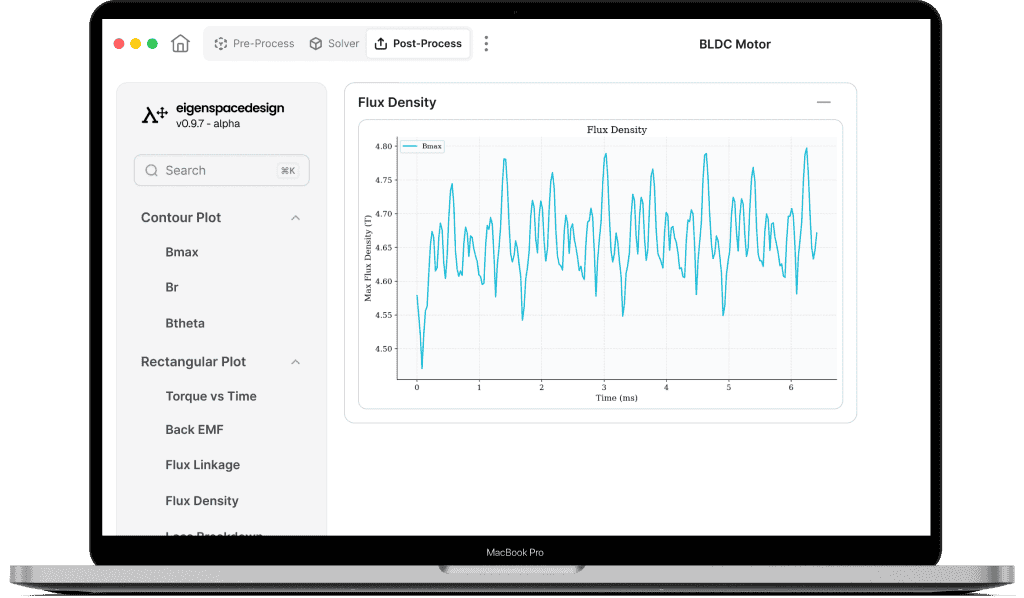
Task: Switch to the Solver tab
Action: pos(334,44)
